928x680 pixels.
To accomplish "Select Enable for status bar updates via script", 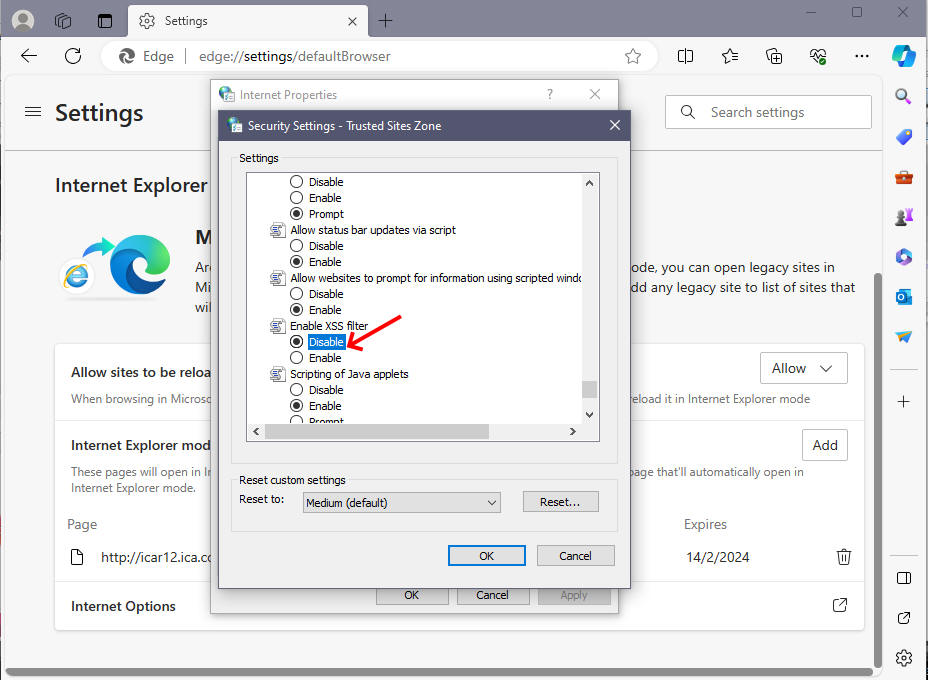I will pyautogui.click(x=297, y=262).
